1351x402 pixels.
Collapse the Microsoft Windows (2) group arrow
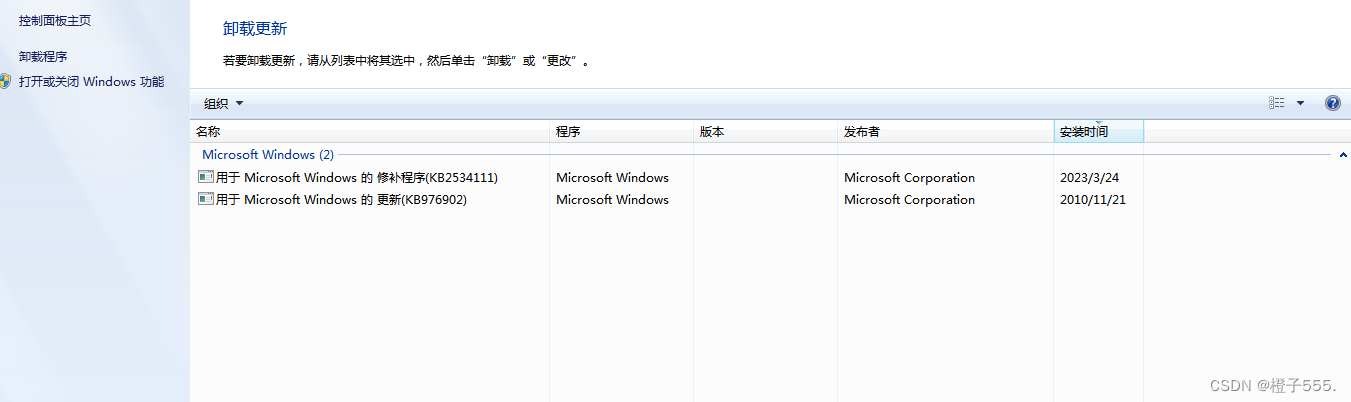pos(1343,155)
